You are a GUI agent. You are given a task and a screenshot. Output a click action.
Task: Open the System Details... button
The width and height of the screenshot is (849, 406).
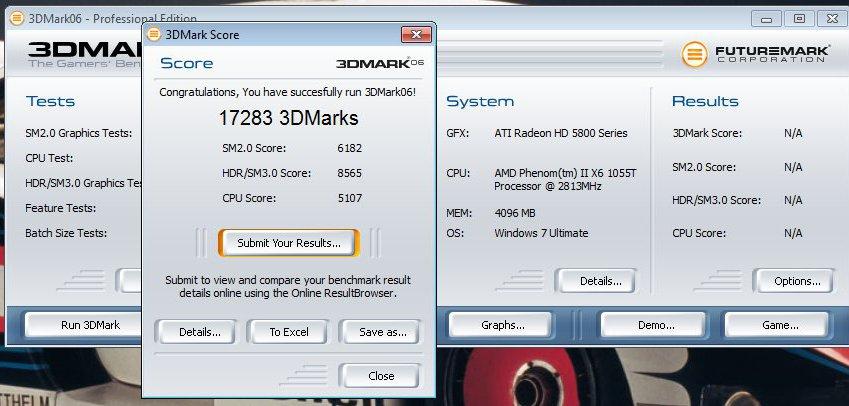[596, 281]
